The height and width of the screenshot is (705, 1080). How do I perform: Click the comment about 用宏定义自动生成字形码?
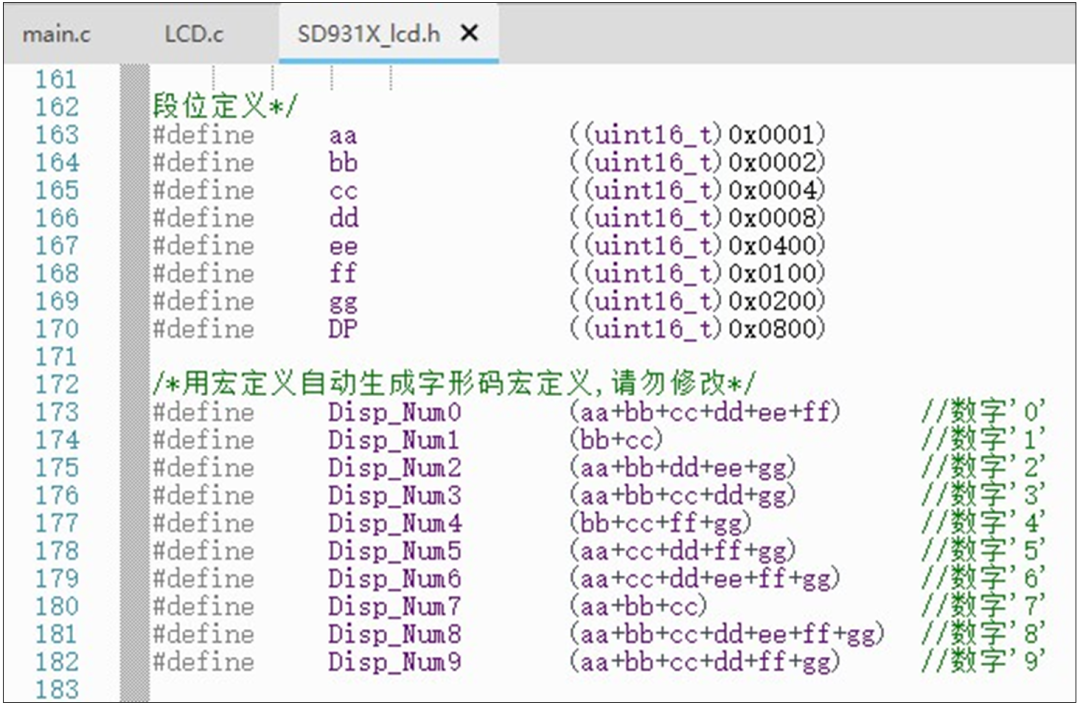(x=454, y=383)
